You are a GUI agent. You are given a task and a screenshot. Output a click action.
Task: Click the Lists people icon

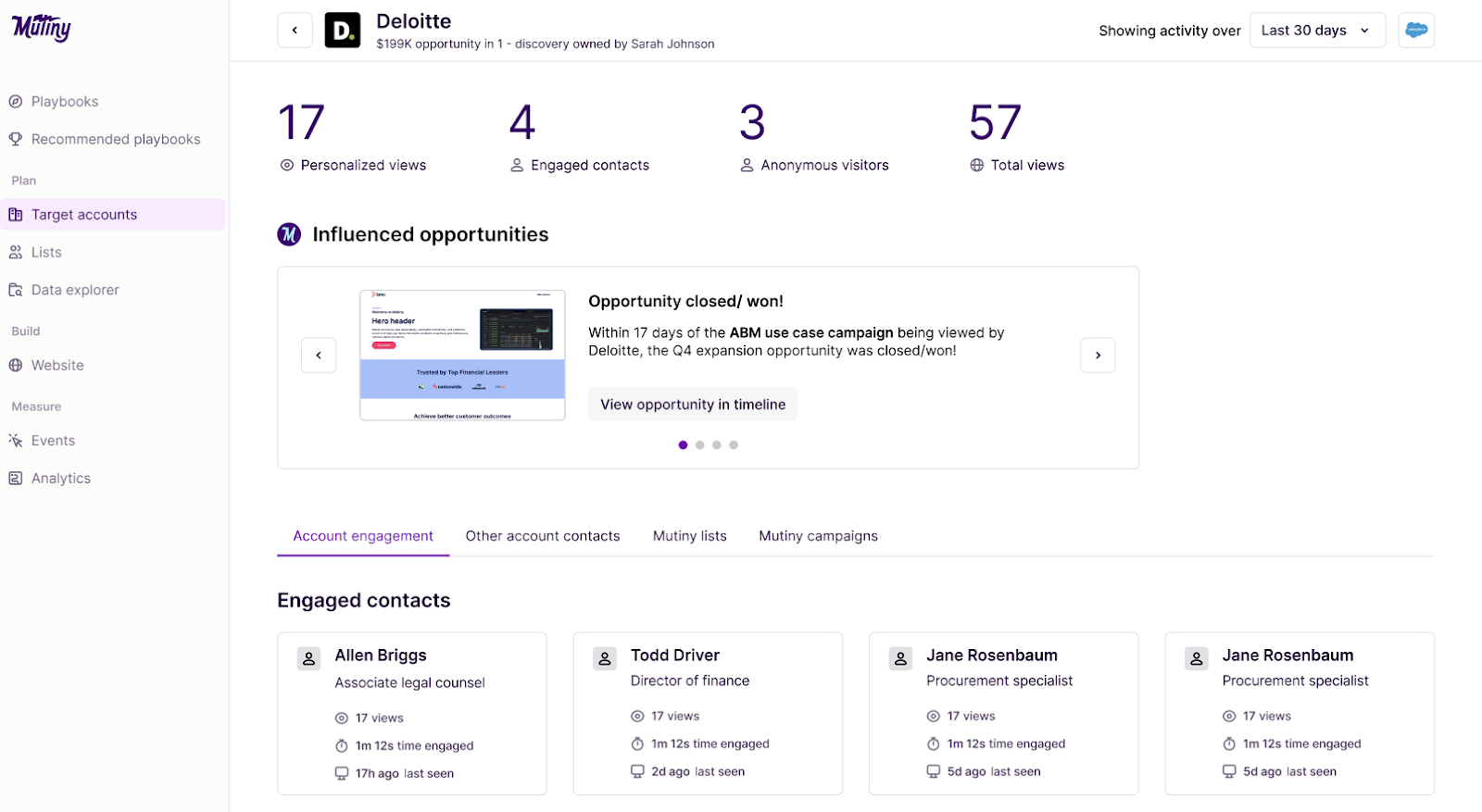point(16,252)
